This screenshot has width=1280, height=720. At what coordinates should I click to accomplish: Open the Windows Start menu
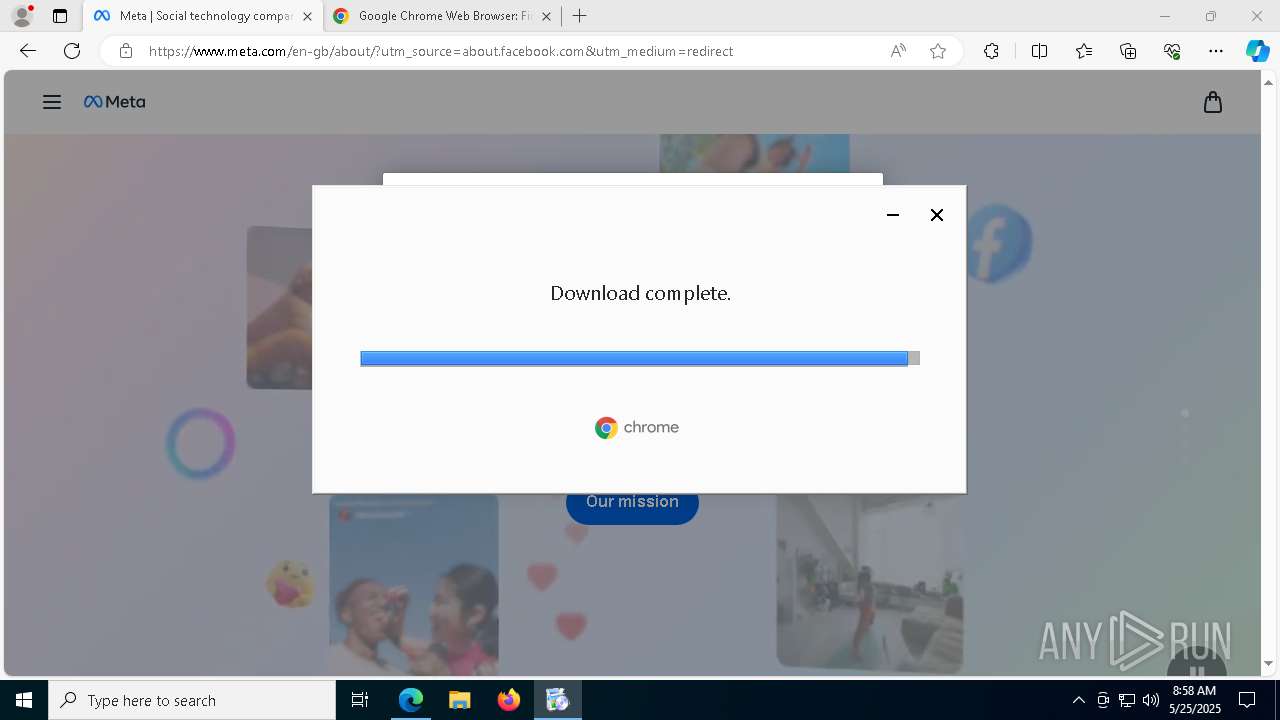click(x=24, y=700)
